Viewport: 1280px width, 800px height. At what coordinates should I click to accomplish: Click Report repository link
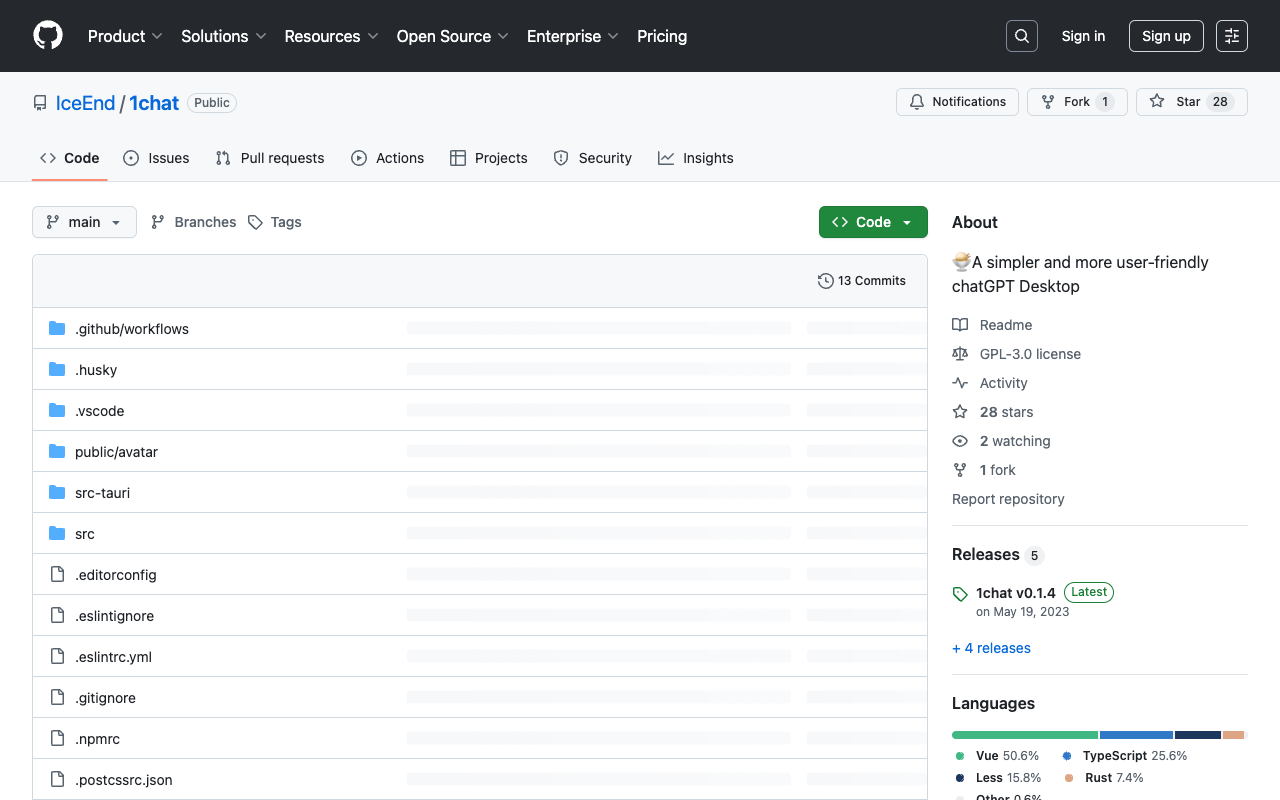pyautogui.click(x=1008, y=499)
